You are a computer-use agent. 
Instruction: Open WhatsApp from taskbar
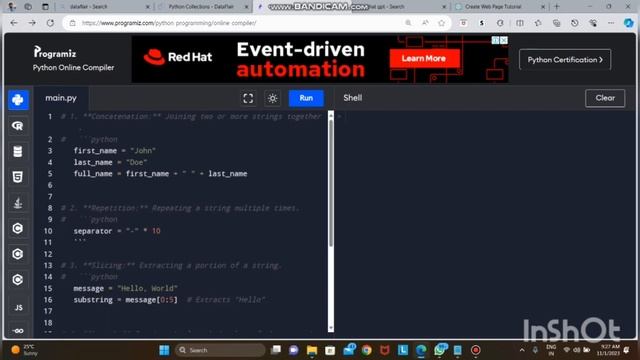(440, 350)
